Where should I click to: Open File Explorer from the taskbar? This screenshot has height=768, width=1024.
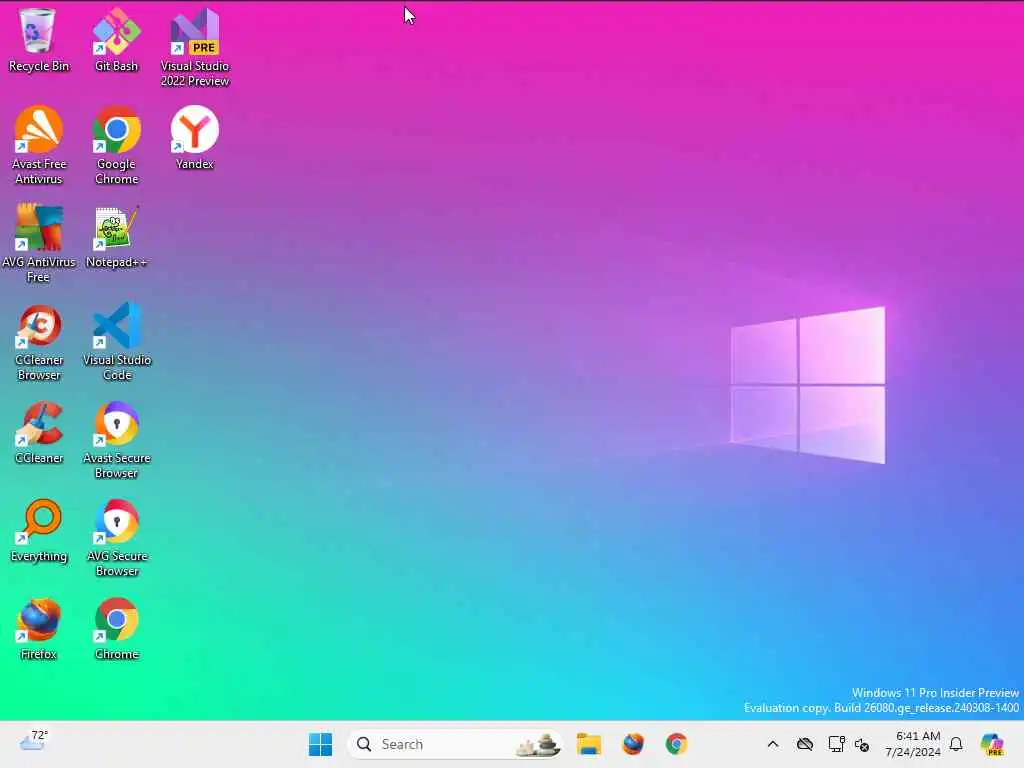pyautogui.click(x=588, y=744)
